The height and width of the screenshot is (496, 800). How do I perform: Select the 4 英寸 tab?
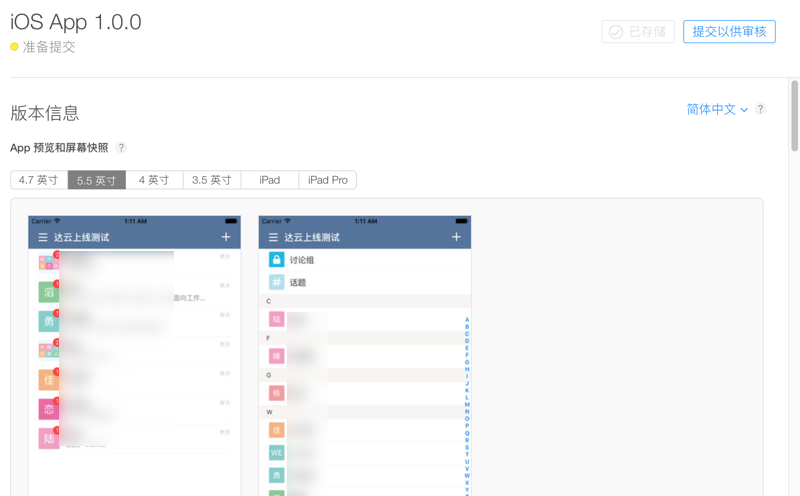[x=154, y=180]
